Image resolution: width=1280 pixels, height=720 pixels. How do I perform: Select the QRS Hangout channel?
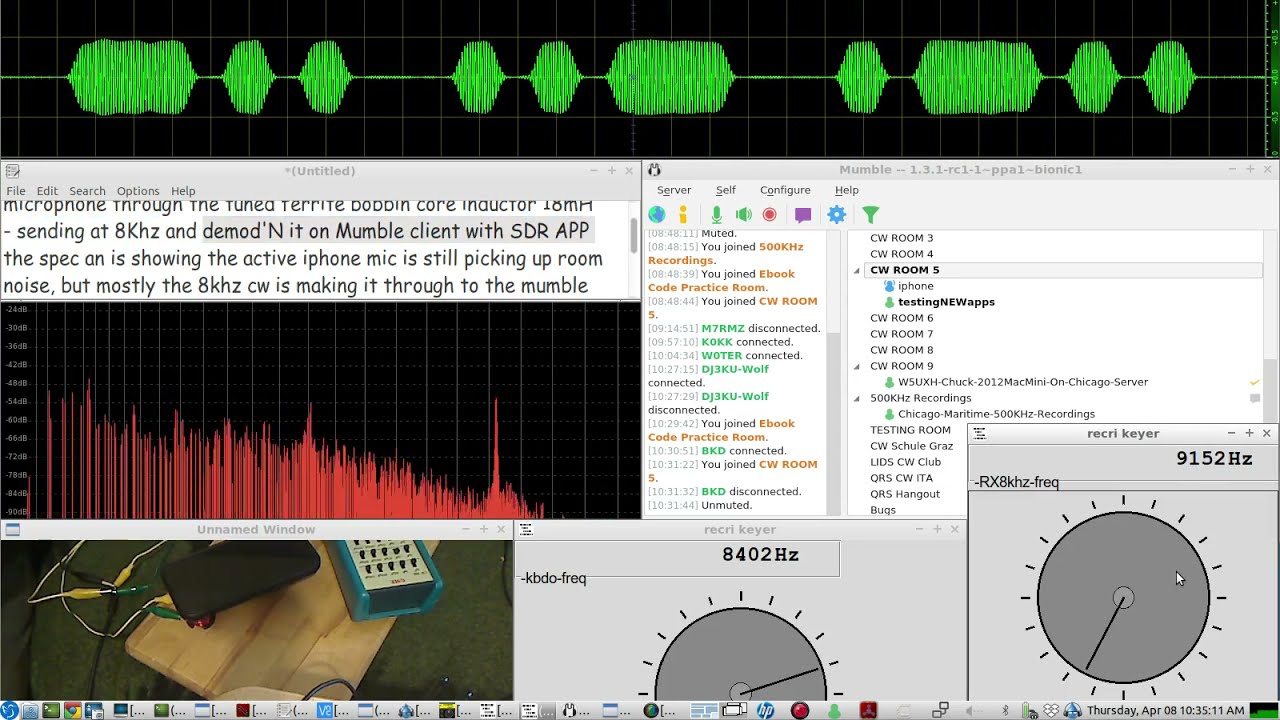click(x=905, y=494)
